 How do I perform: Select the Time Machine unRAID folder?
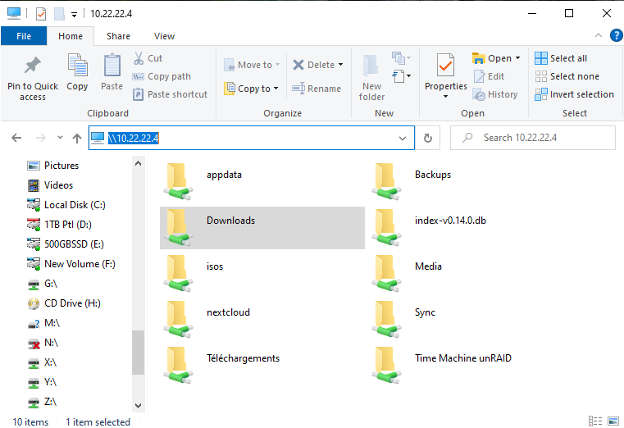pos(471,365)
